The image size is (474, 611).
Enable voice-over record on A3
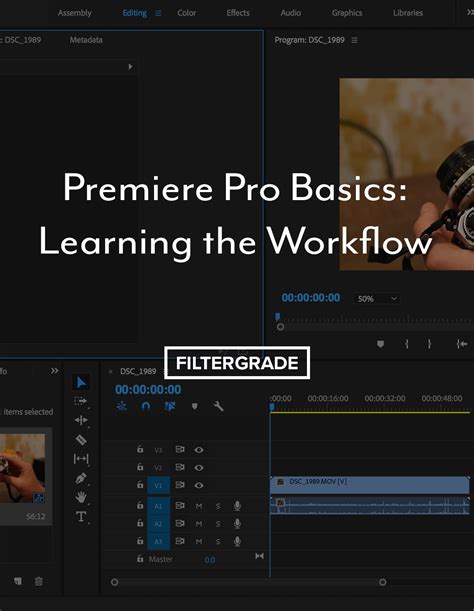(x=237, y=541)
